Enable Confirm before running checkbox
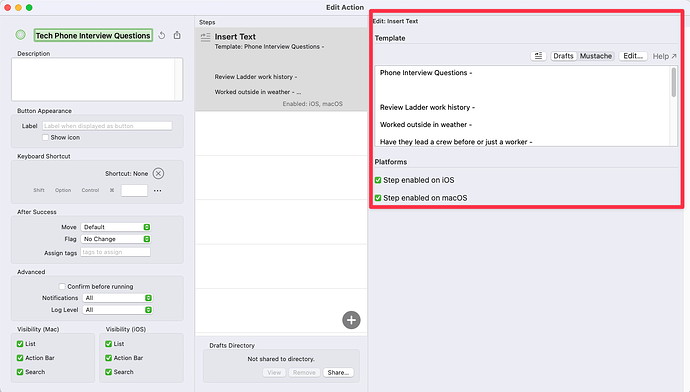This screenshot has height=392, width=690. (x=62, y=286)
